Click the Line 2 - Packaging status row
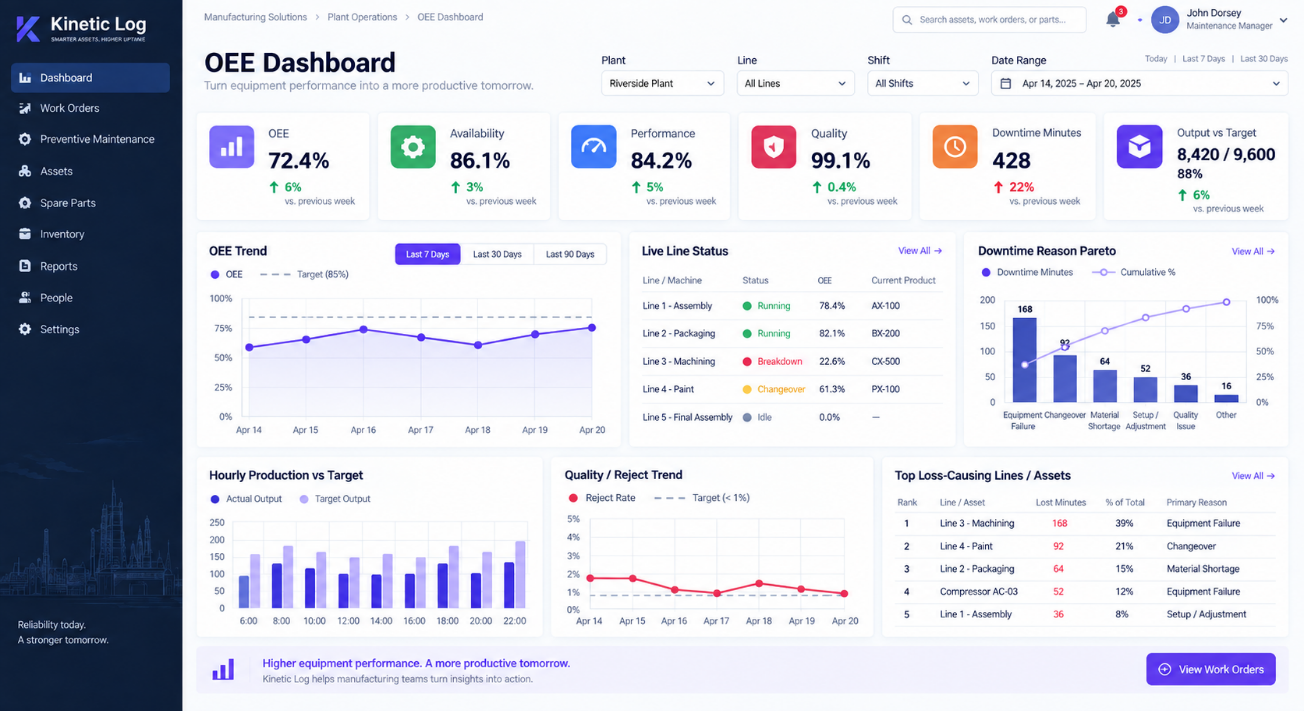The image size is (1304, 711). (x=792, y=333)
